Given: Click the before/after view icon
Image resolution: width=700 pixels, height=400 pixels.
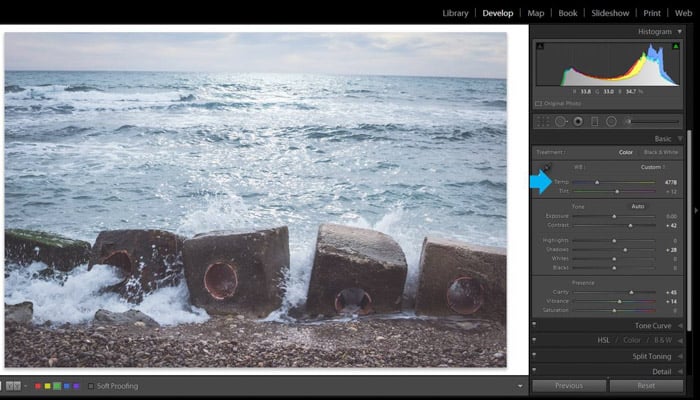Looking at the screenshot, I should (x=13, y=386).
